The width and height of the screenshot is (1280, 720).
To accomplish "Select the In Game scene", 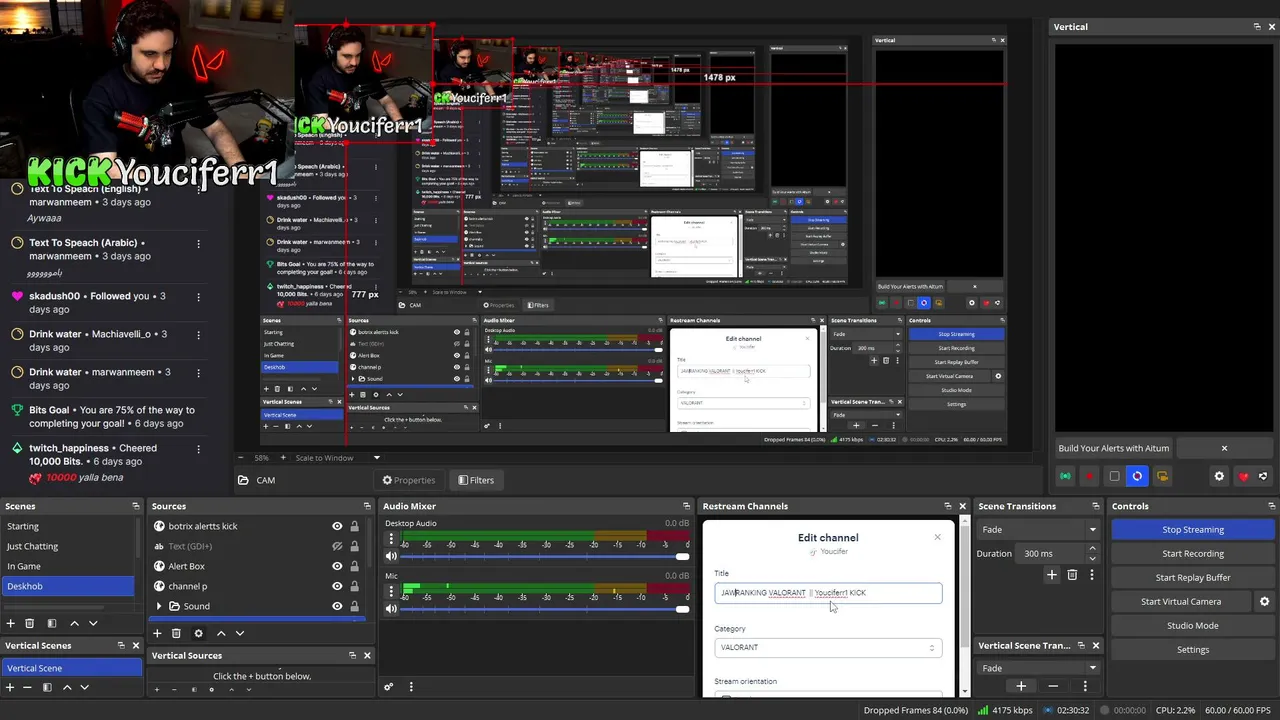I will [68, 566].
